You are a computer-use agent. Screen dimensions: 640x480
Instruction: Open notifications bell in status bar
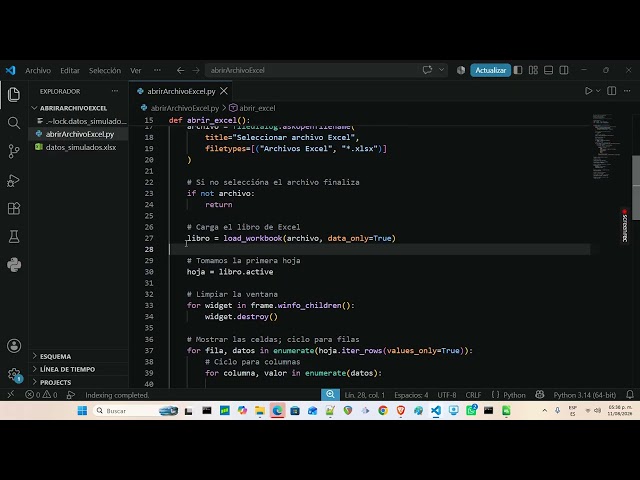[630, 395]
